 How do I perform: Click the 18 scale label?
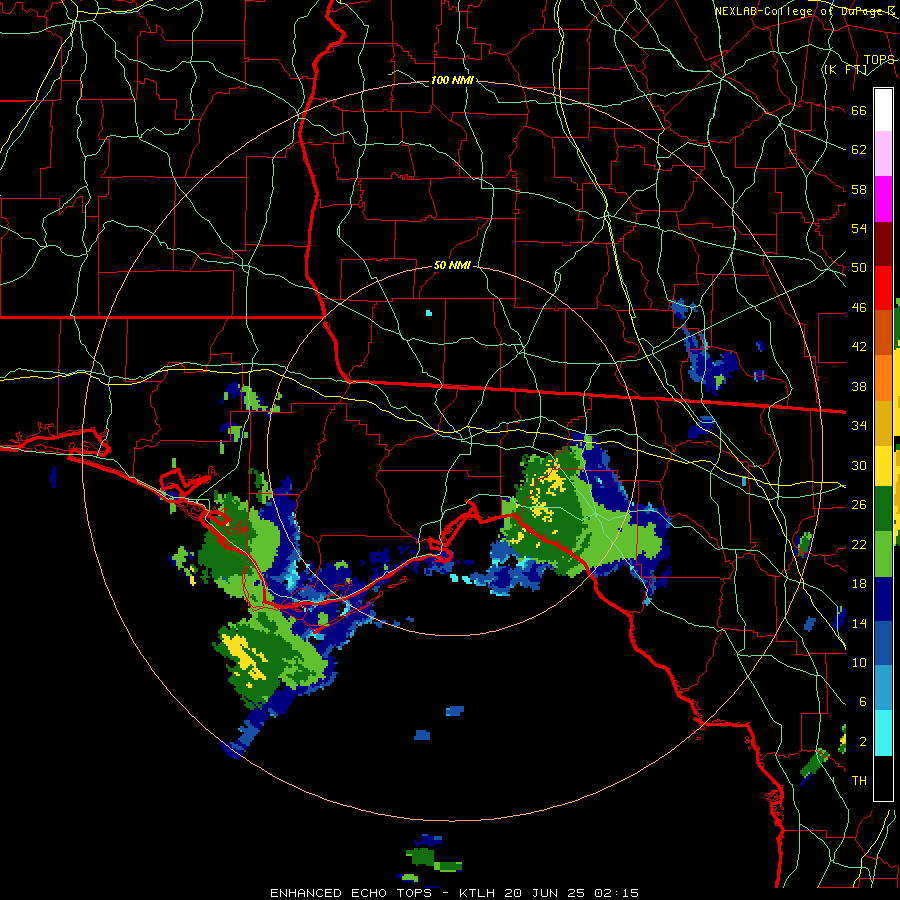tap(859, 584)
